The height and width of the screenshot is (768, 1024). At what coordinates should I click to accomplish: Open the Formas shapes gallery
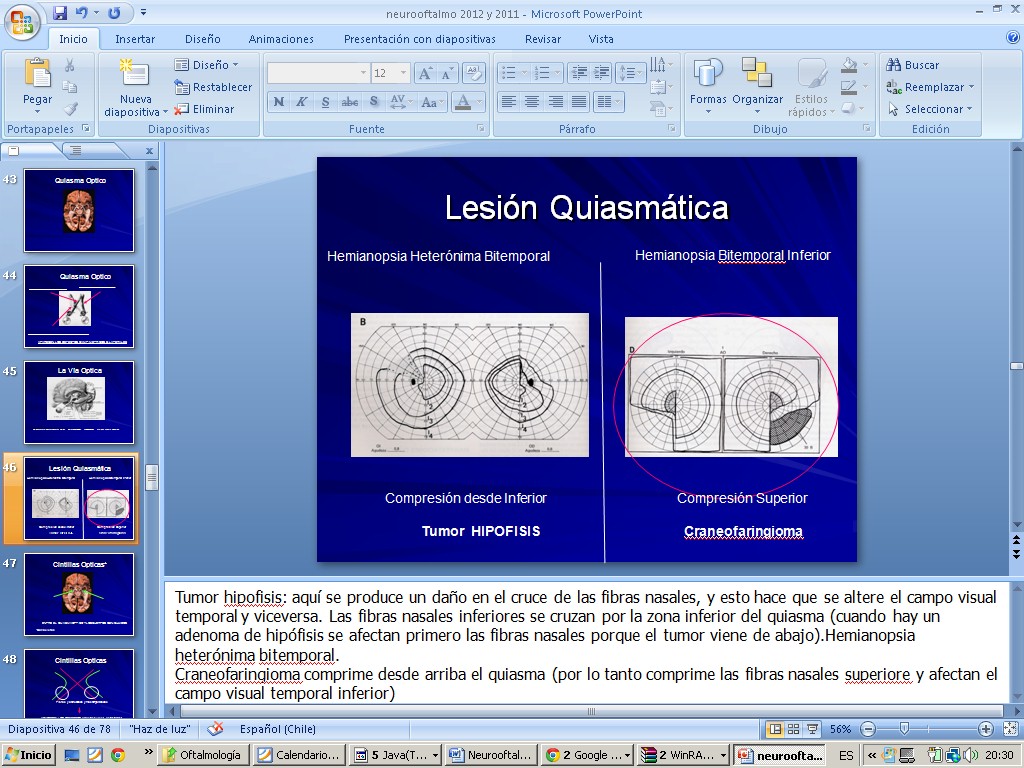(708, 83)
